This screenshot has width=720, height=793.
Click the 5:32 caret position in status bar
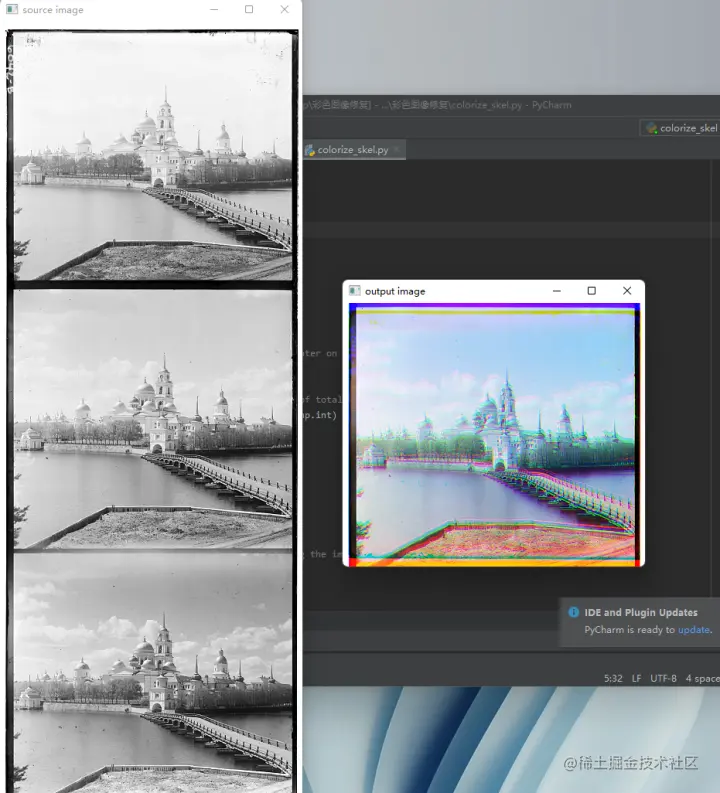613,678
